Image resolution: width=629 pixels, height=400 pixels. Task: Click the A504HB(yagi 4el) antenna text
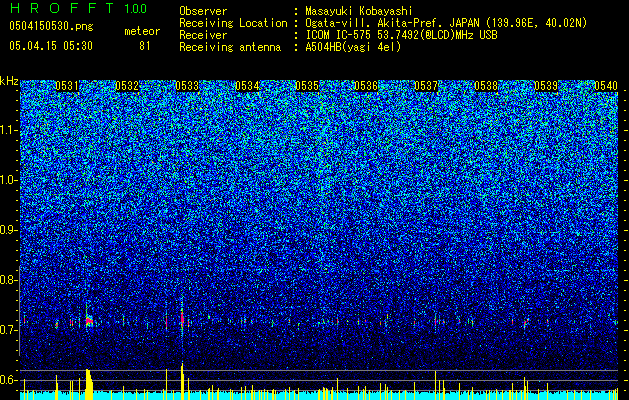click(x=353, y=47)
